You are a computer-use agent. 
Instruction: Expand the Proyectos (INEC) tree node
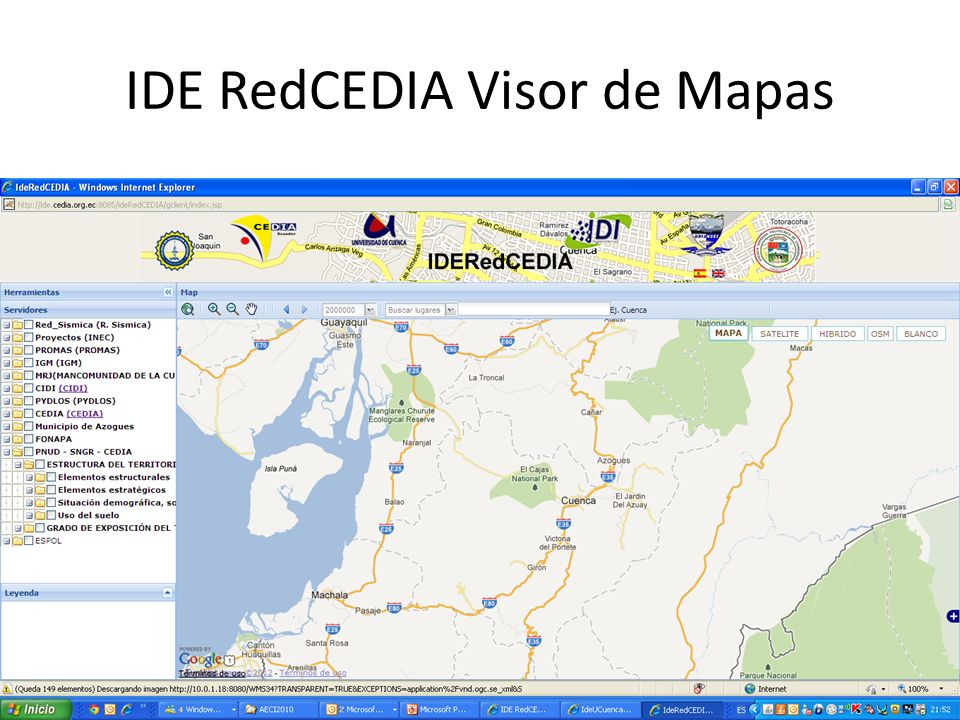click(x=7, y=337)
